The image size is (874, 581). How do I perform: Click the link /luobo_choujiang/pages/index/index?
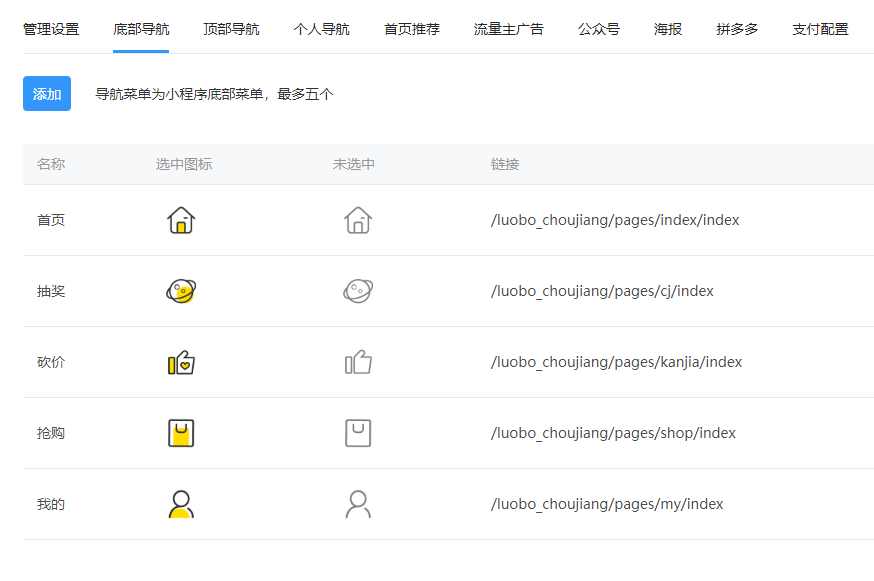coord(615,220)
